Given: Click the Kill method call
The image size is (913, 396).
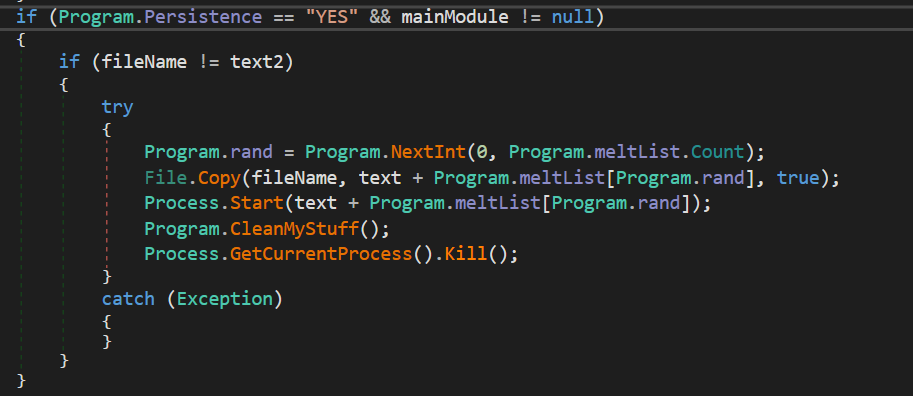Looking at the screenshot, I should (x=465, y=254).
